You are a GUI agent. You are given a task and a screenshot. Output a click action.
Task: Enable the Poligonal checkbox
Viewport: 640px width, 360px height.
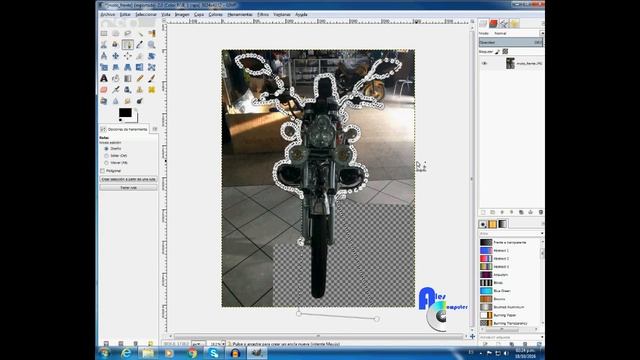[x=102, y=171]
